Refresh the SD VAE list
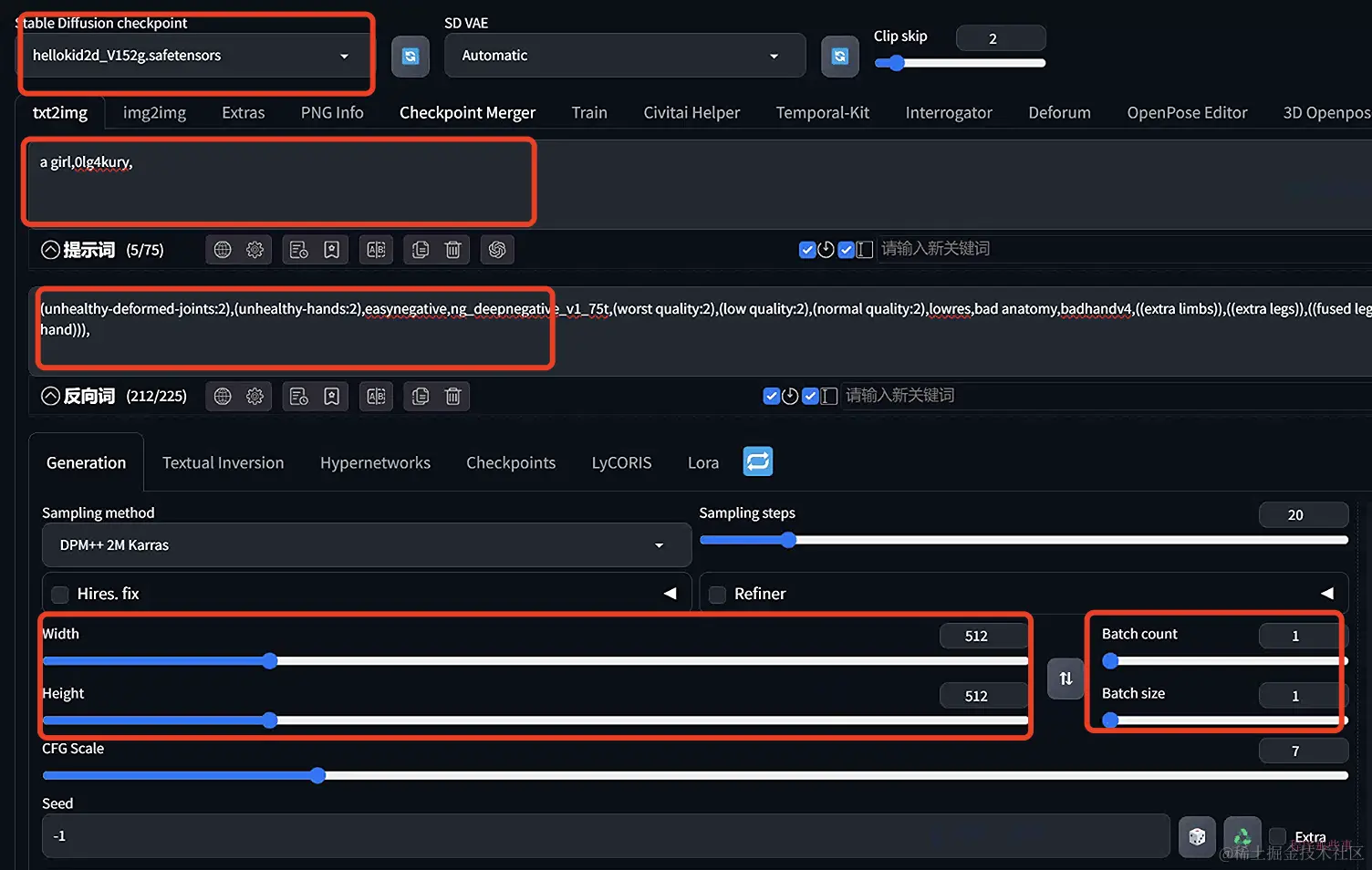The height and width of the screenshot is (870, 1372). point(840,57)
